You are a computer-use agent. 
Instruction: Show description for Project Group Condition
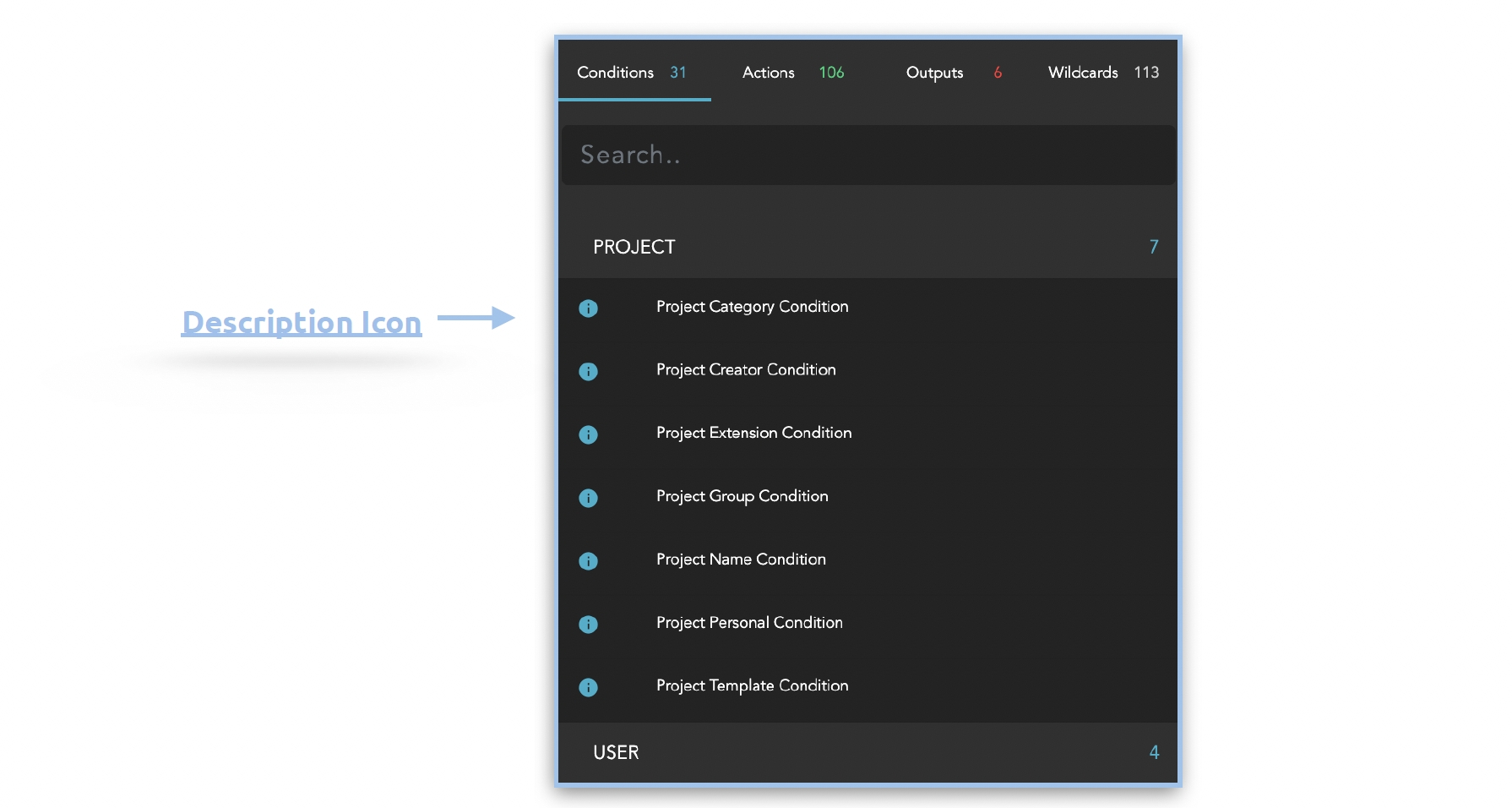point(588,498)
